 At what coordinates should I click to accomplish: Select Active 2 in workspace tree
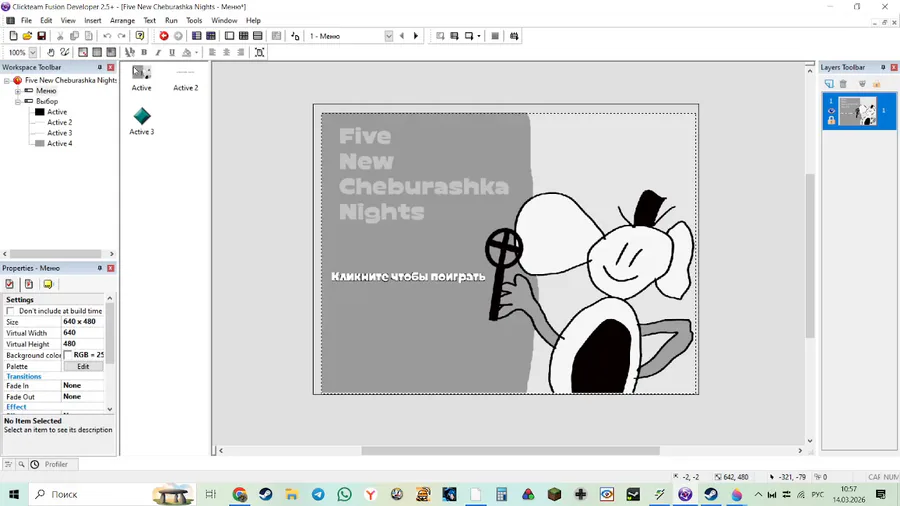pos(60,122)
